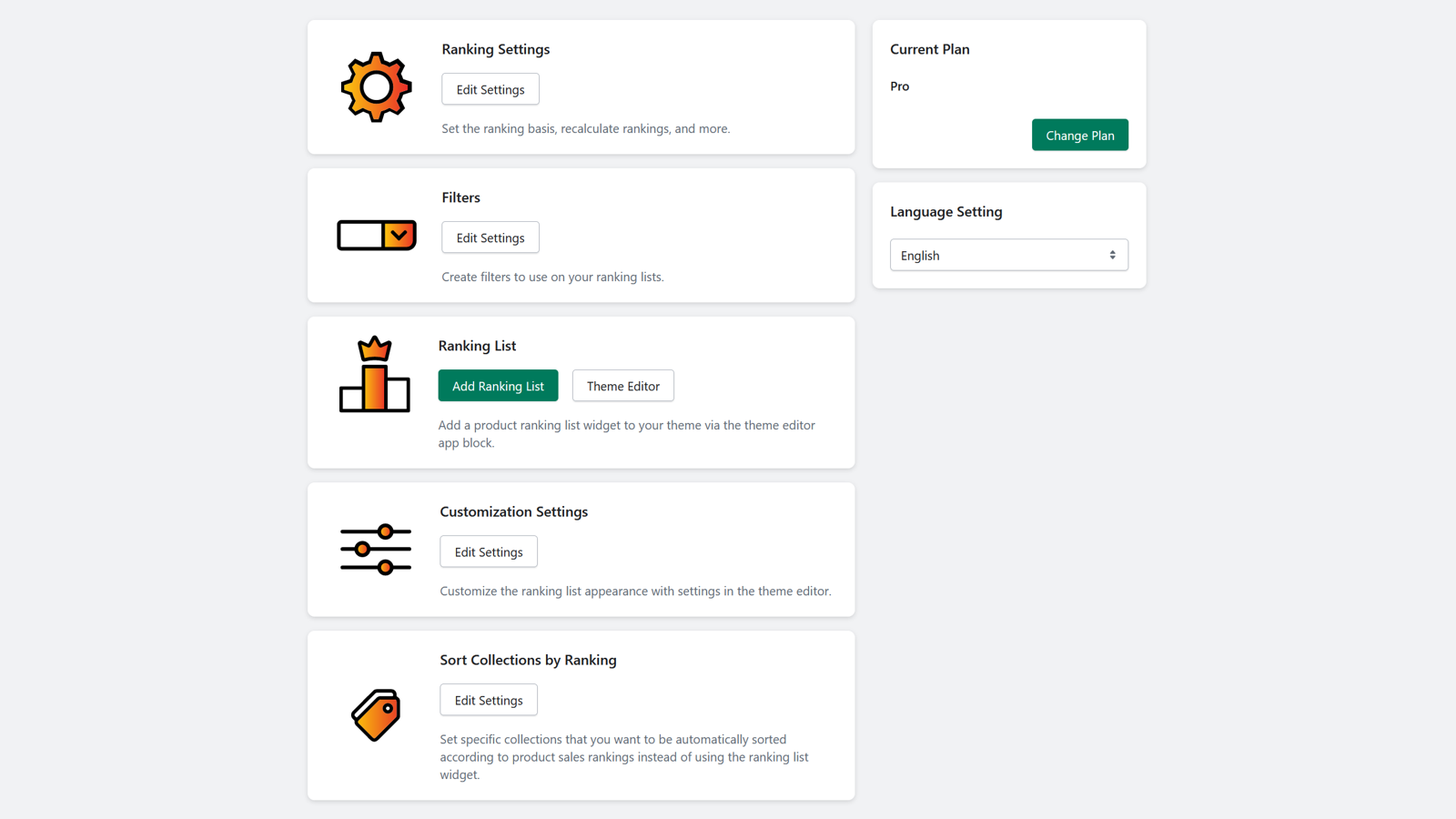Edit settings for Sort Collections by Ranking
The image size is (1456, 819).
click(x=488, y=700)
